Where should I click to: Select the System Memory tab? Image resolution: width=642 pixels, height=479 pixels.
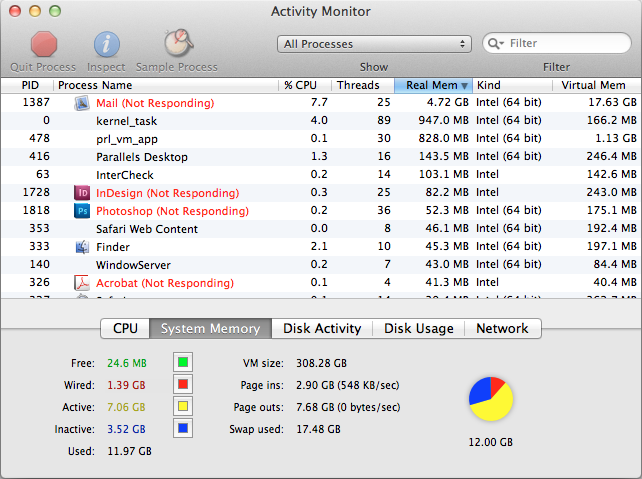(210, 328)
